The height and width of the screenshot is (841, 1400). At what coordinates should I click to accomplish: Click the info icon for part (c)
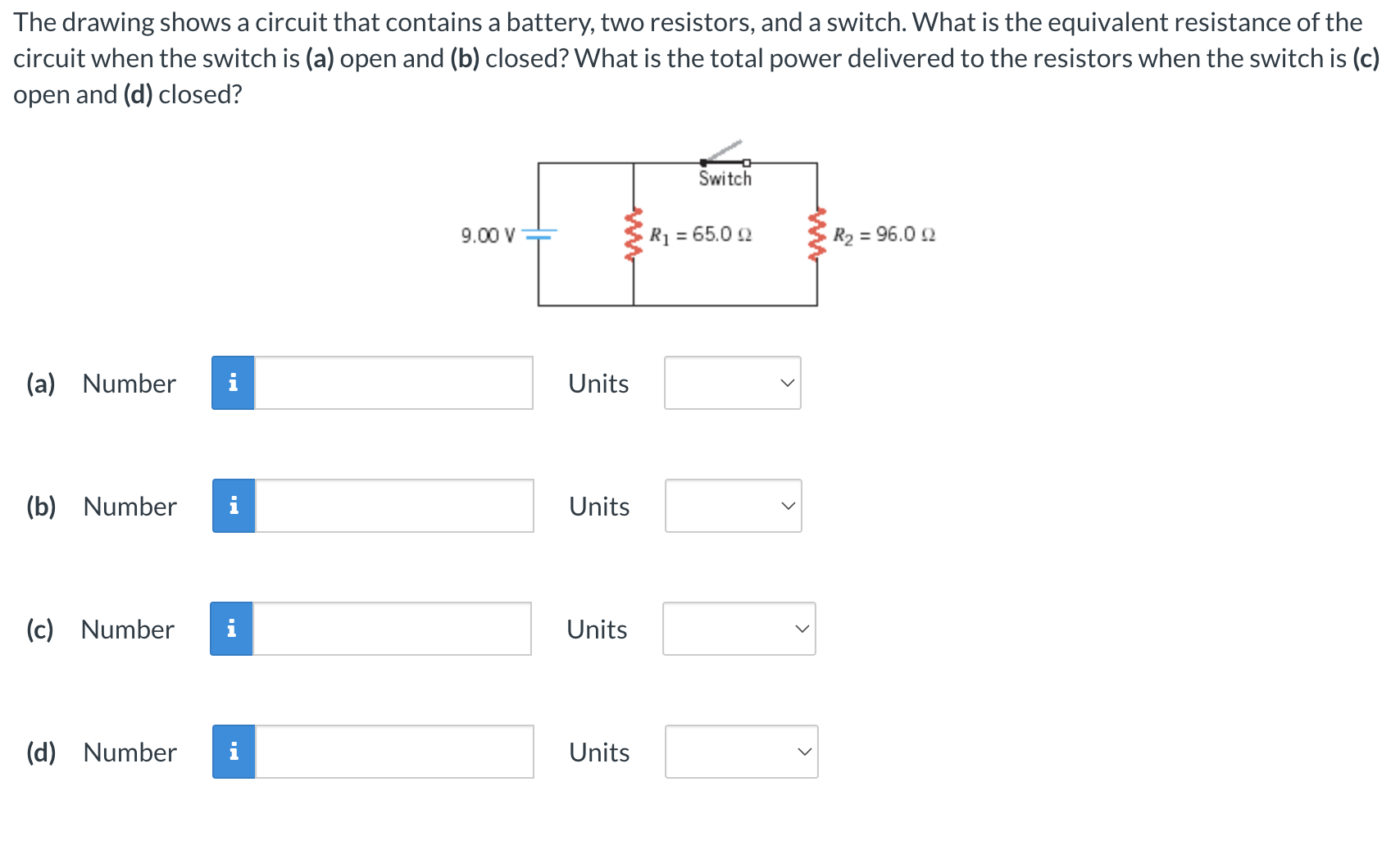(231, 629)
